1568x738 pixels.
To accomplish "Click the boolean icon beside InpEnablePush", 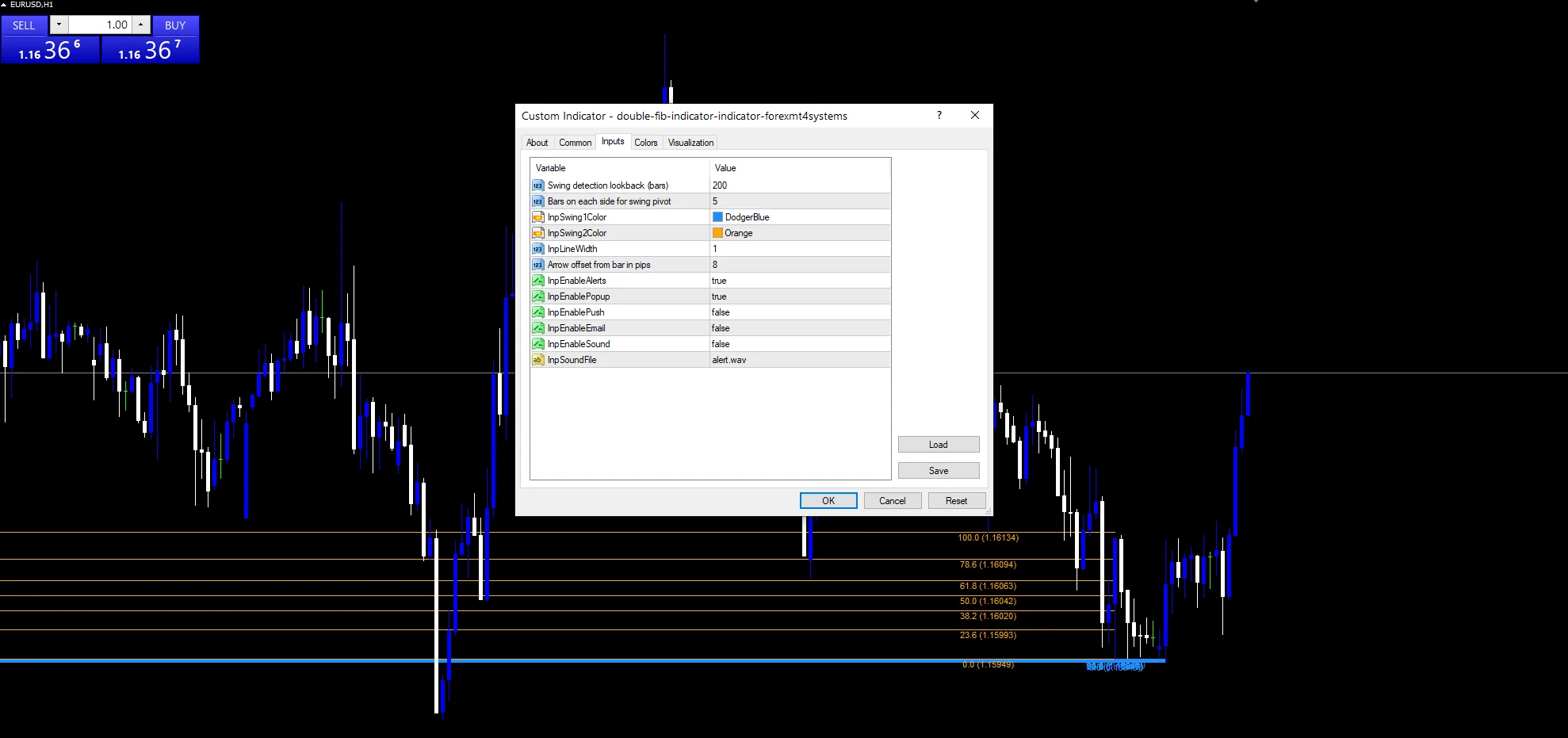I will [x=537, y=312].
